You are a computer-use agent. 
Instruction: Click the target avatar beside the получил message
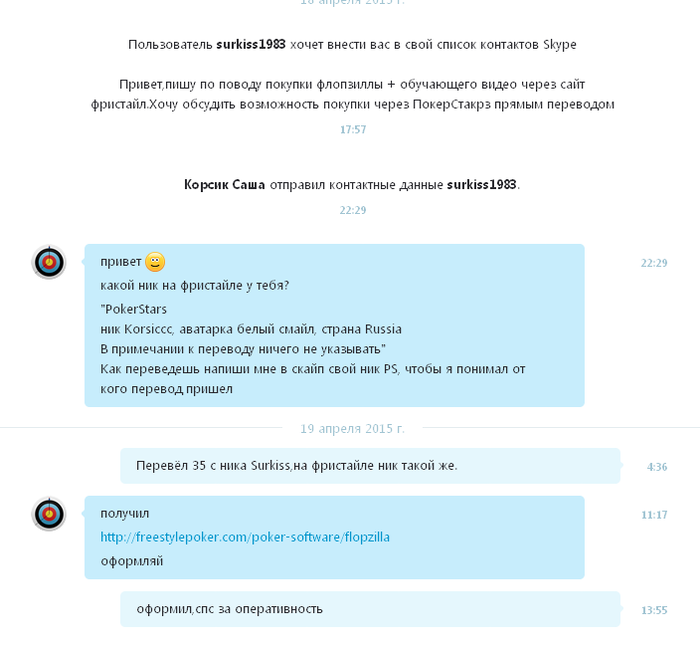[x=49, y=514]
